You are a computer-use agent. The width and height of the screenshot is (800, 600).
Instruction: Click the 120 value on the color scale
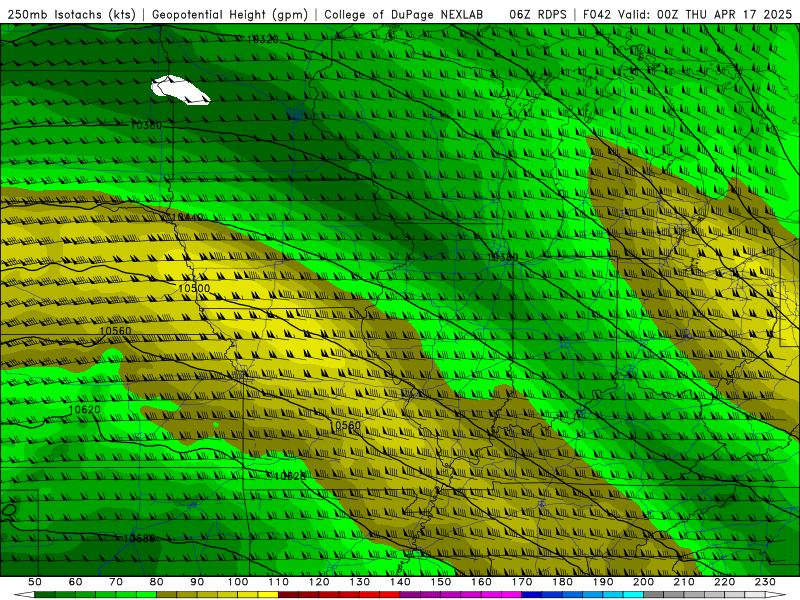319,582
